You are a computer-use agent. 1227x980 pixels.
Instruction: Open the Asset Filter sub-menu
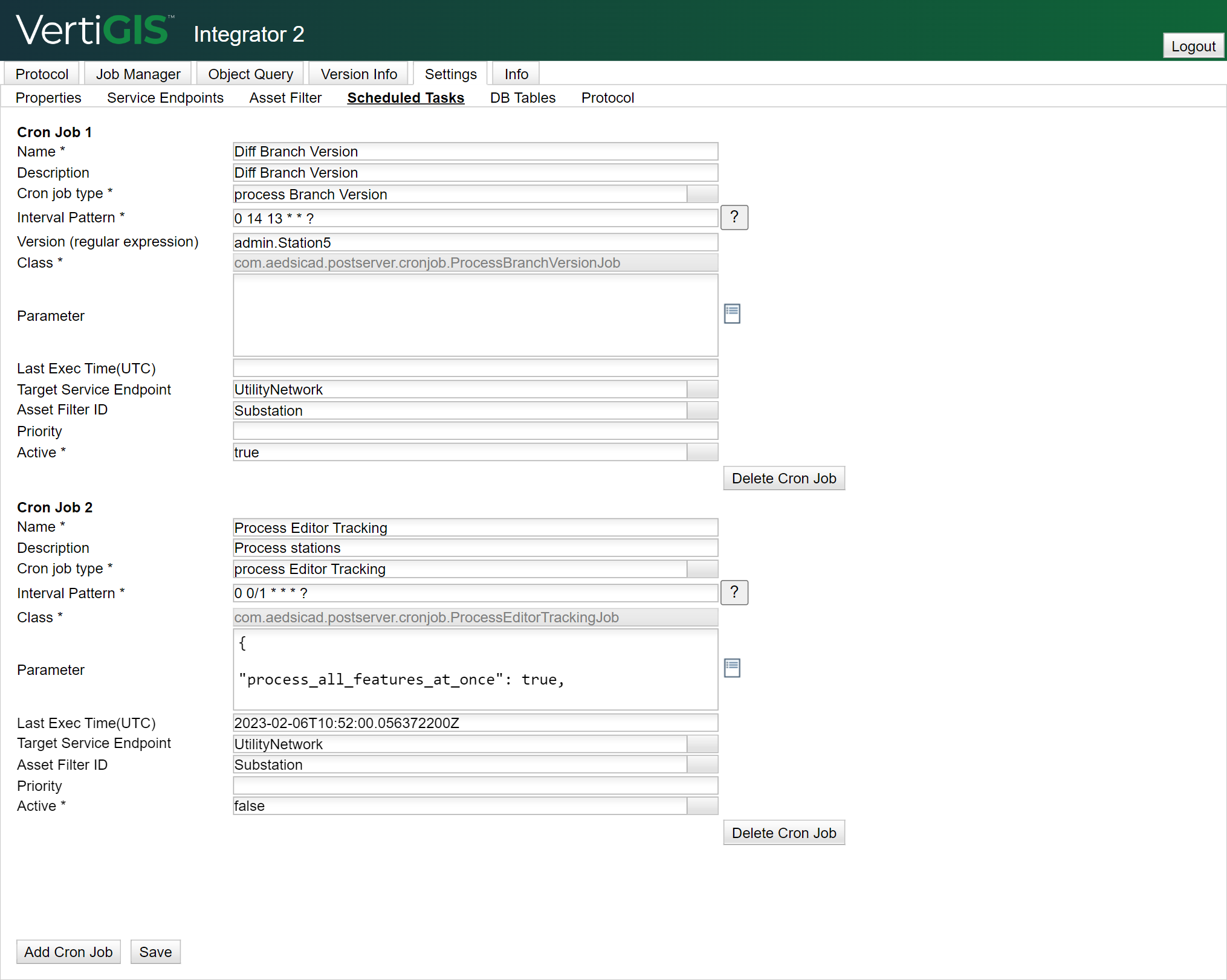(285, 97)
